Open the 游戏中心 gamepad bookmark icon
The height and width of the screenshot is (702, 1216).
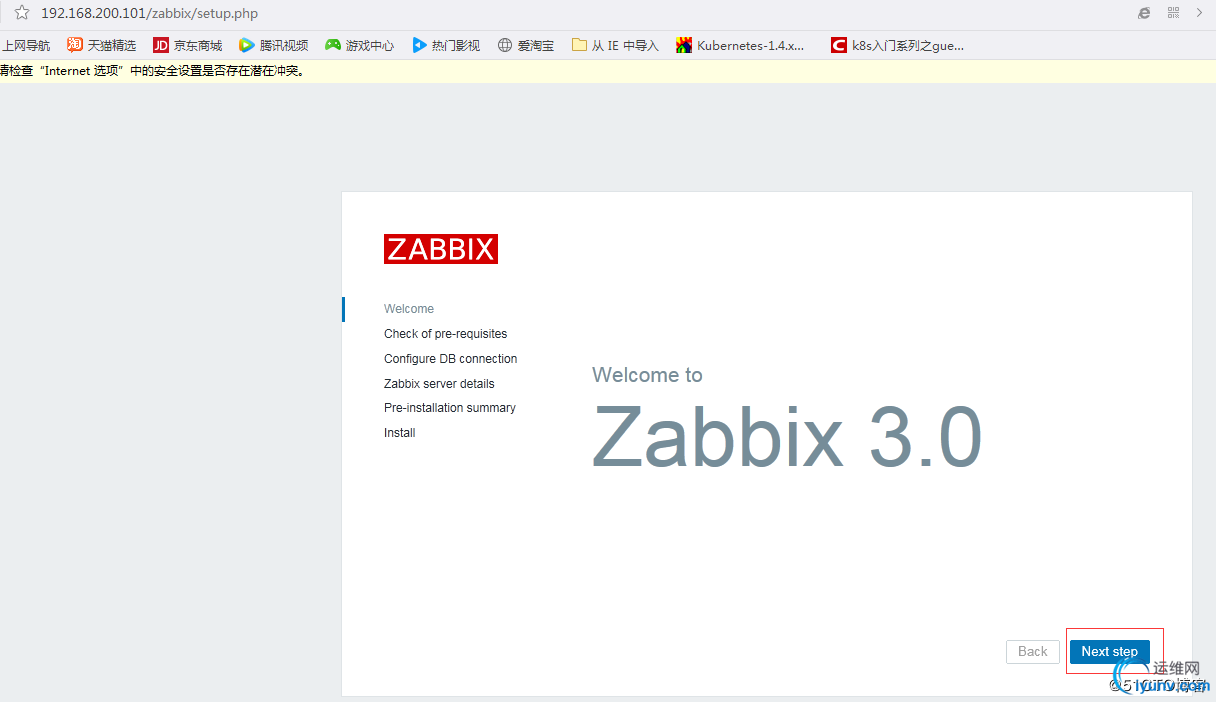click(333, 45)
